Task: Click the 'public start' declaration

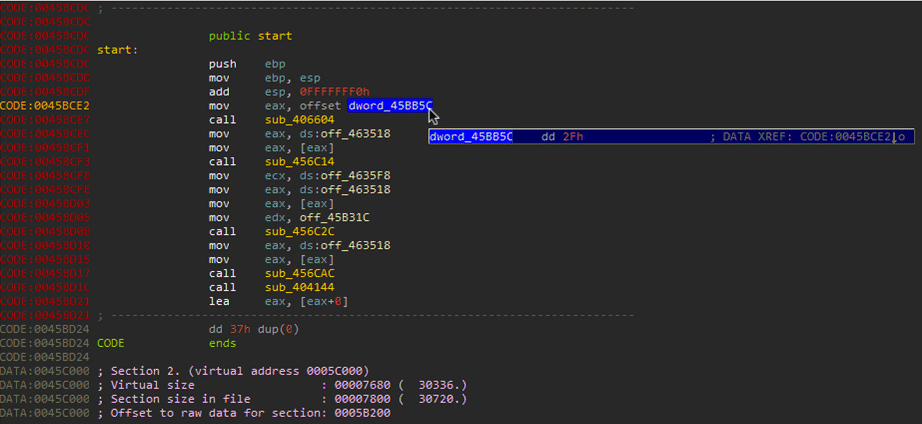Action: [x=250, y=36]
